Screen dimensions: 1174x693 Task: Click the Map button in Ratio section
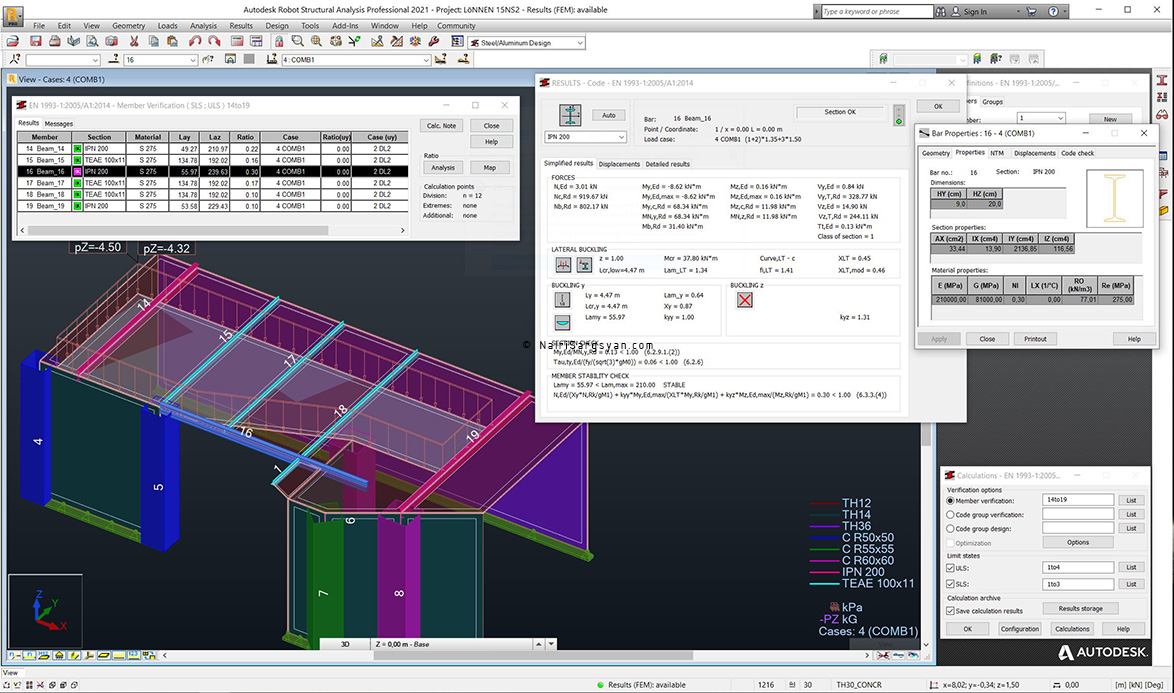tap(490, 168)
